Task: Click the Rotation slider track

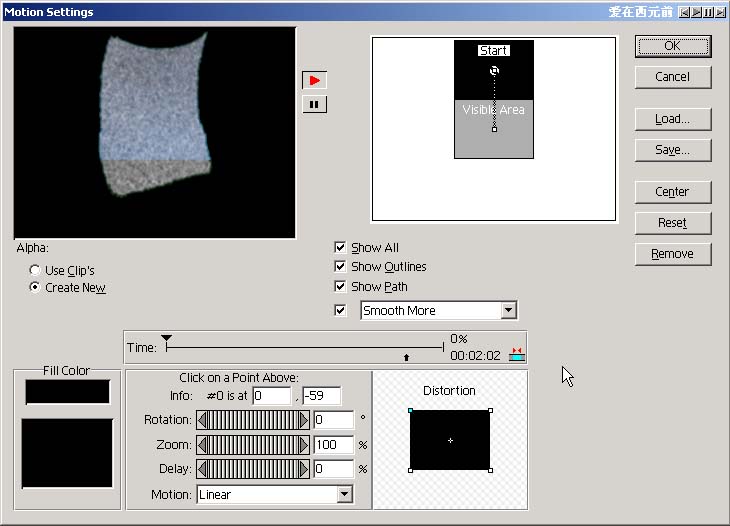Action: click(253, 420)
